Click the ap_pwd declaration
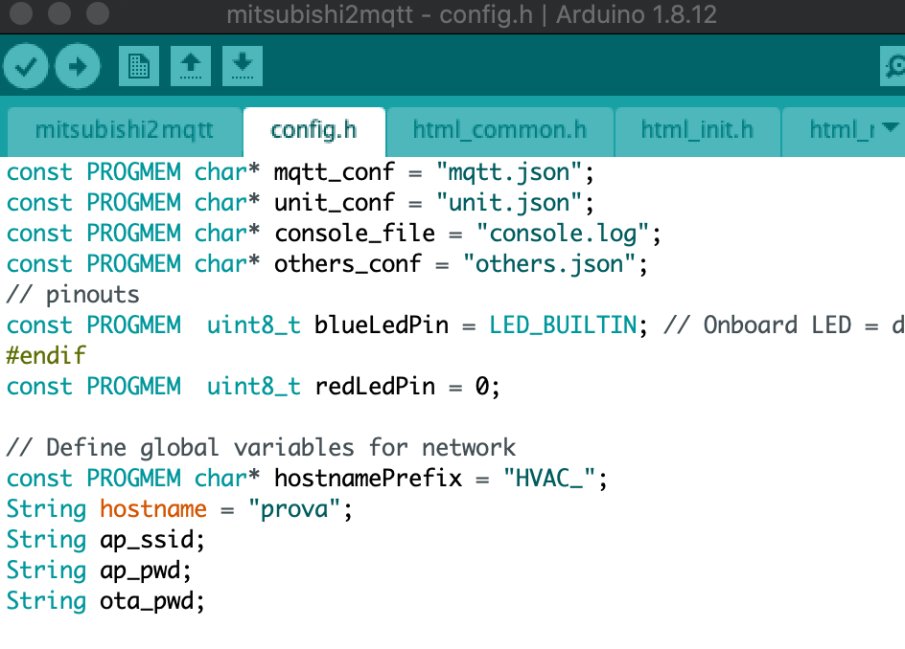Viewport: 905px width, 649px height. pyautogui.click(x=99, y=570)
